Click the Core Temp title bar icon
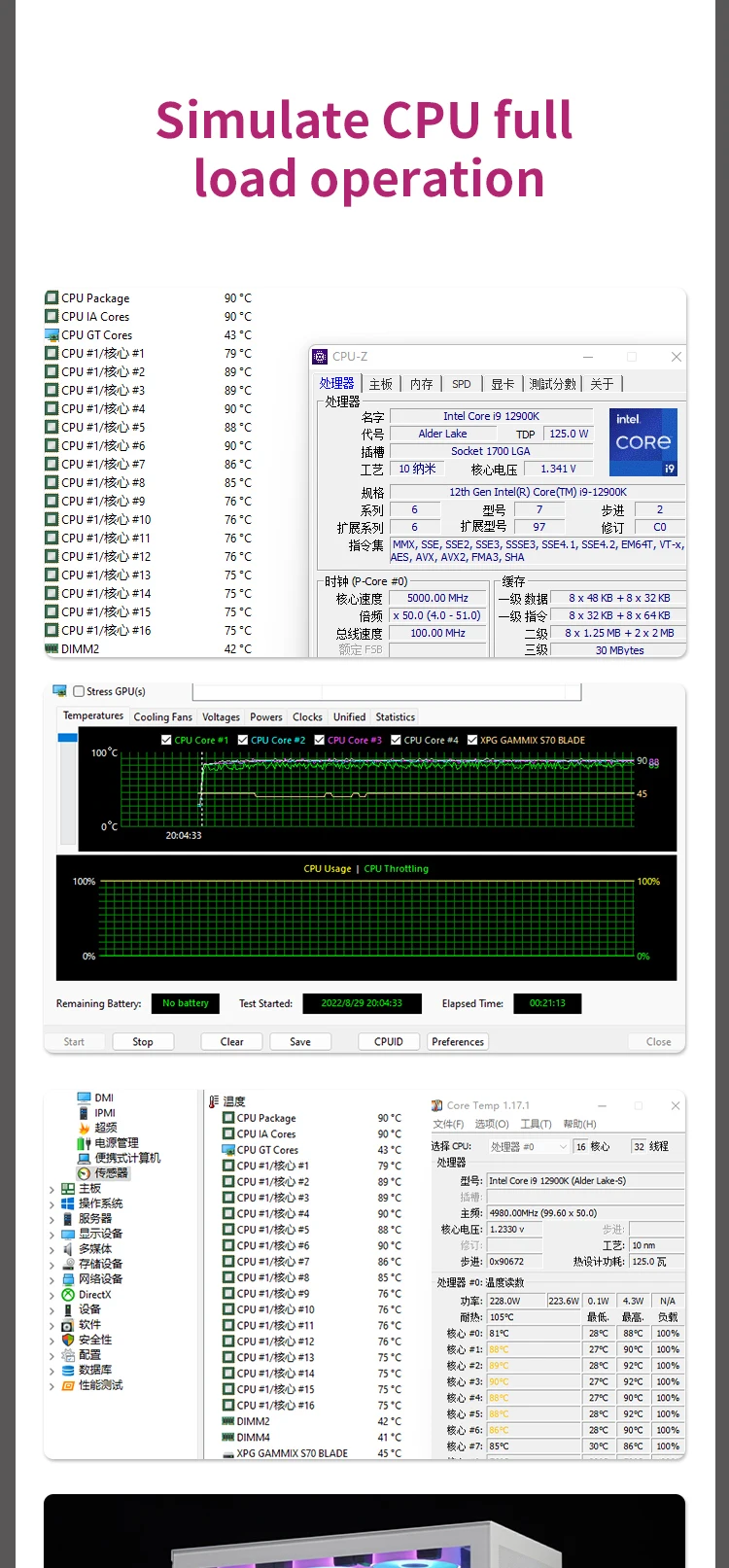This screenshot has width=729, height=1568. pyautogui.click(x=437, y=1105)
